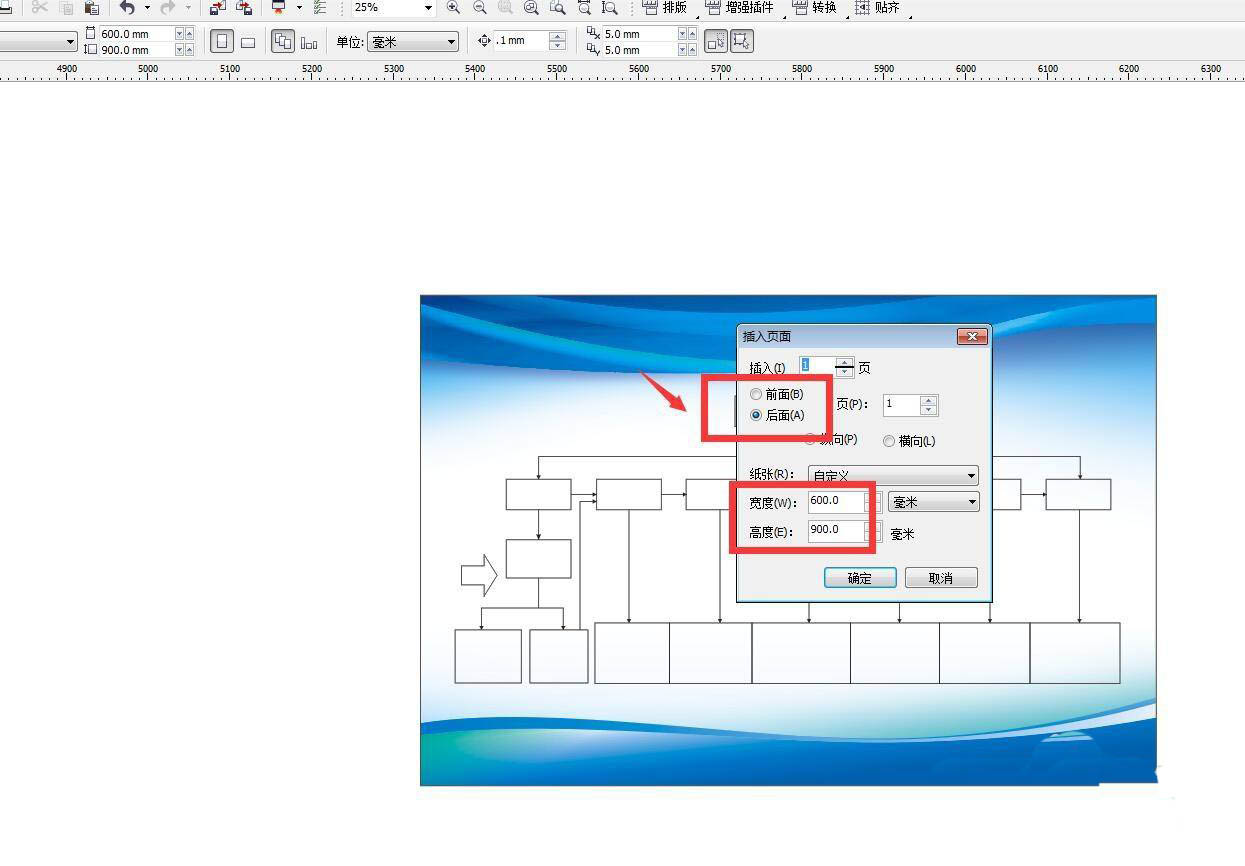
Task: Click the 取消 button
Action: tap(940, 578)
